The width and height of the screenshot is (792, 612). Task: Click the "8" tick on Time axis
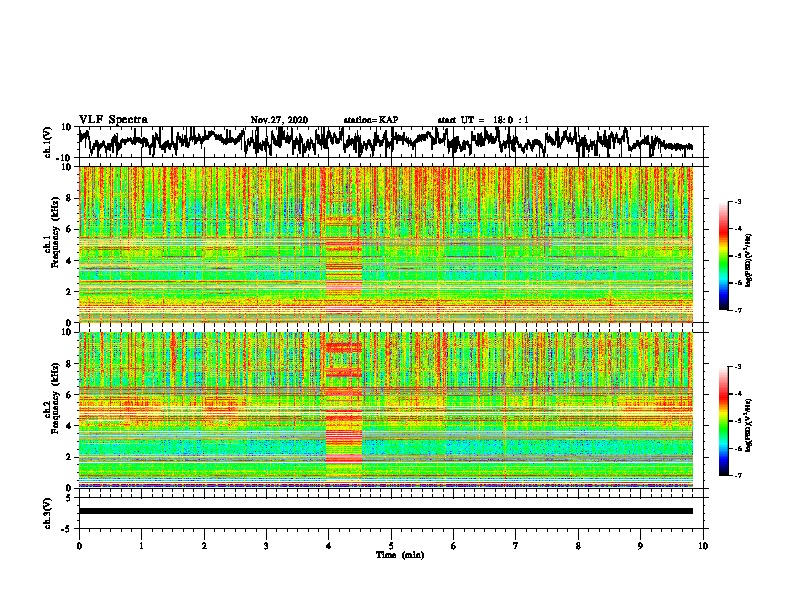point(578,546)
